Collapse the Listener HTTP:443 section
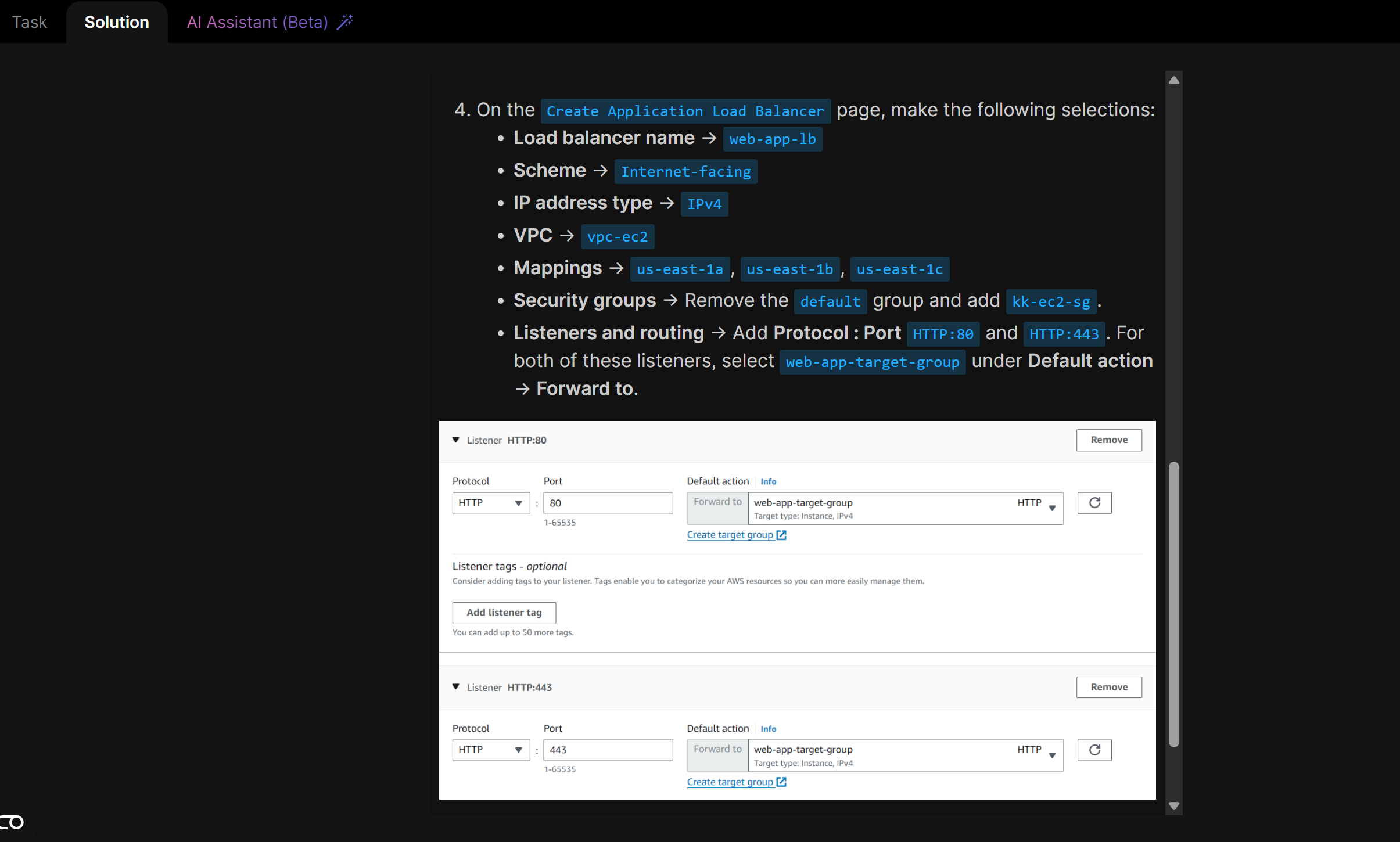 point(456,687)
